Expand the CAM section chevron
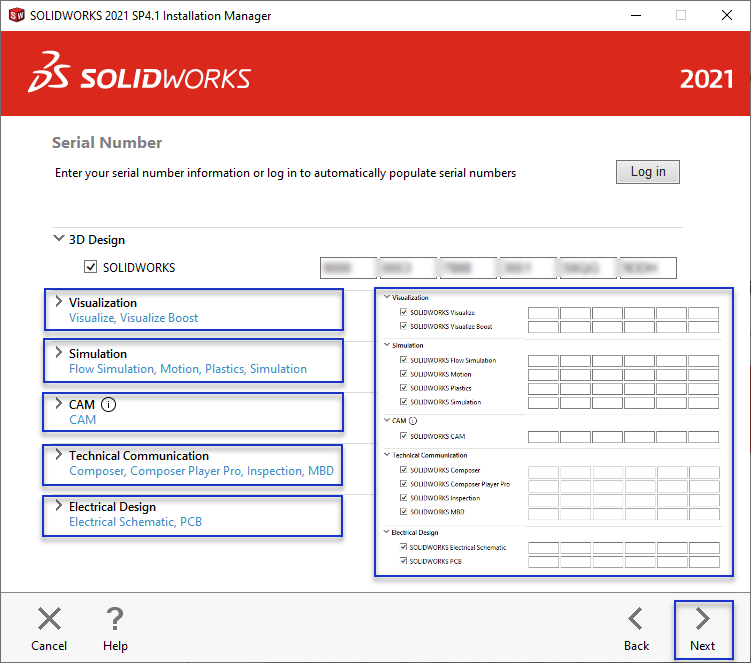The width and height of the screenshot is (751, 663). click(x=58, y=403)
